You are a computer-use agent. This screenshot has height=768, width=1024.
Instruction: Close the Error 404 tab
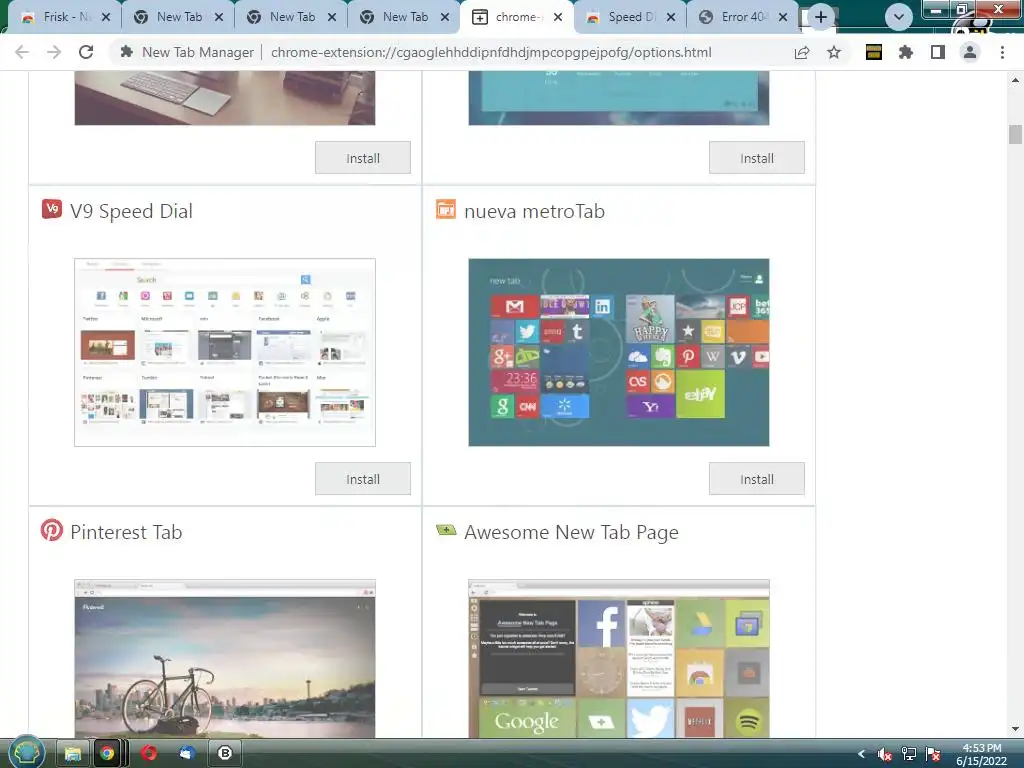tap(783, 17)
